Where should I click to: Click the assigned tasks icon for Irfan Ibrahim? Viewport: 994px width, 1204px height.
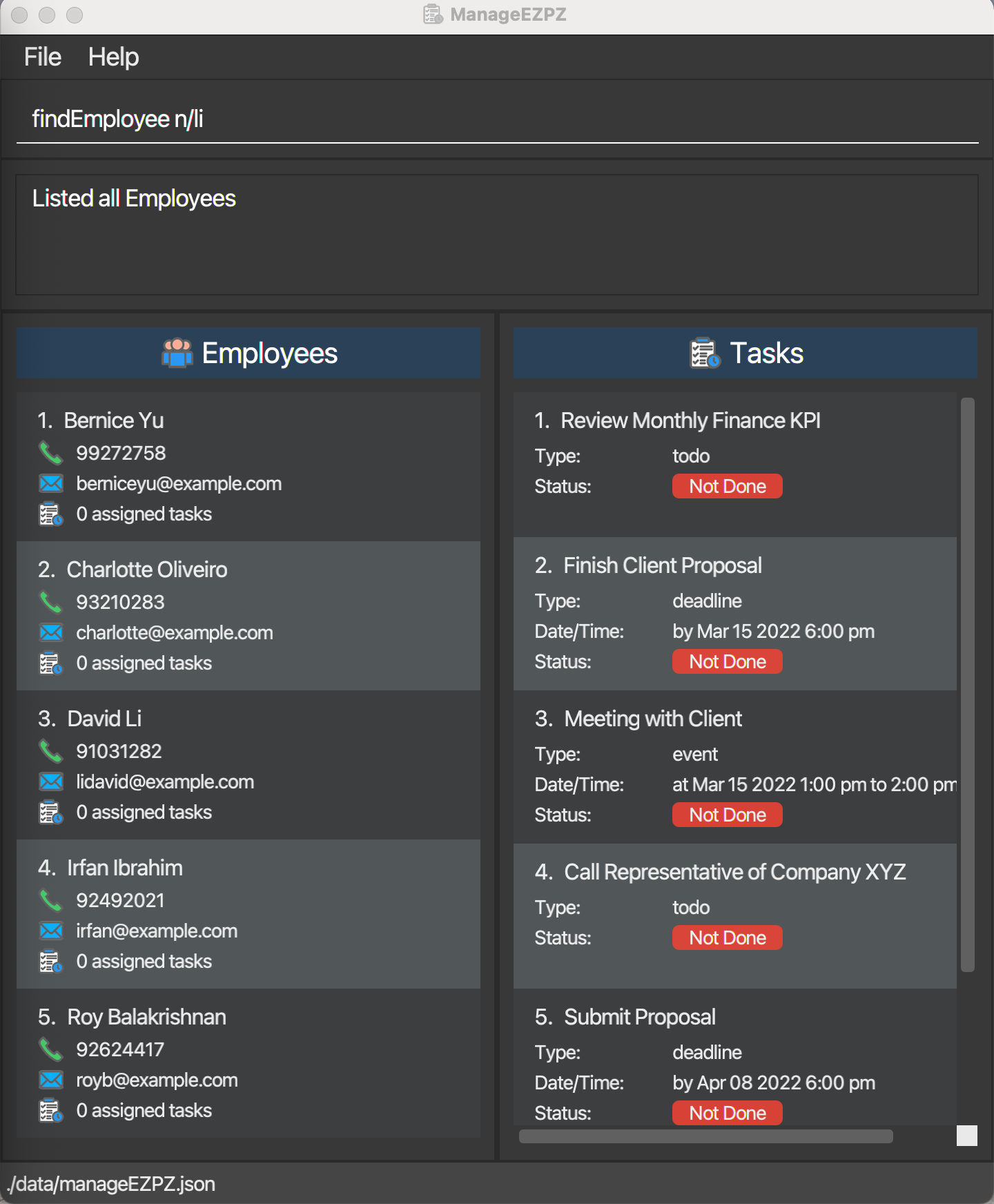coord(51,962)
